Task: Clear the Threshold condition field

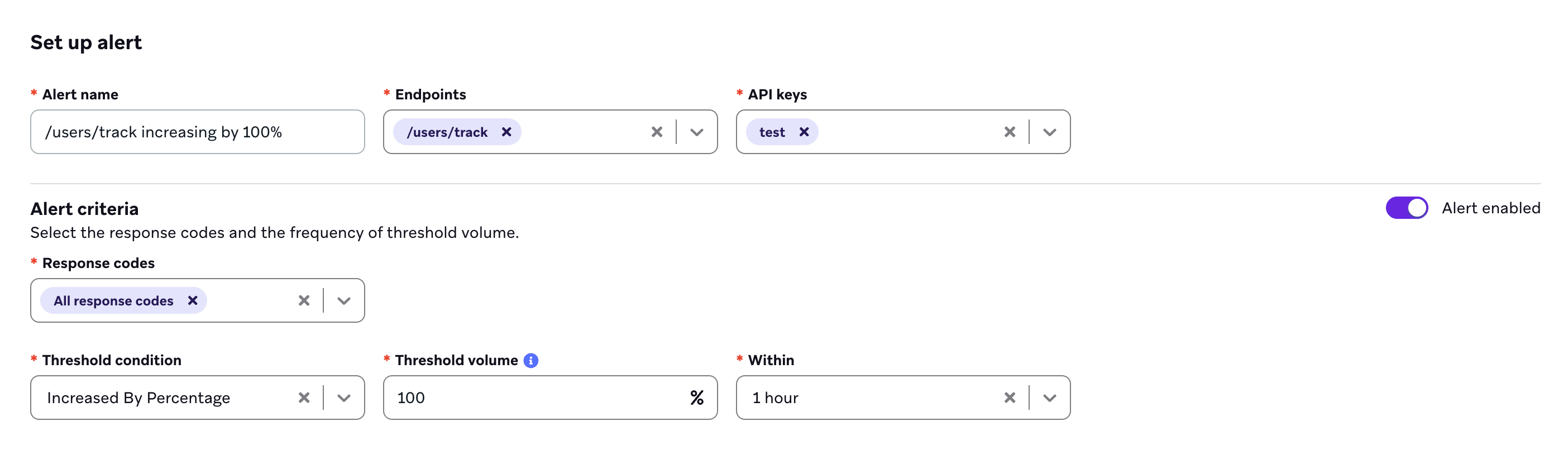Action: coord(304,397)
